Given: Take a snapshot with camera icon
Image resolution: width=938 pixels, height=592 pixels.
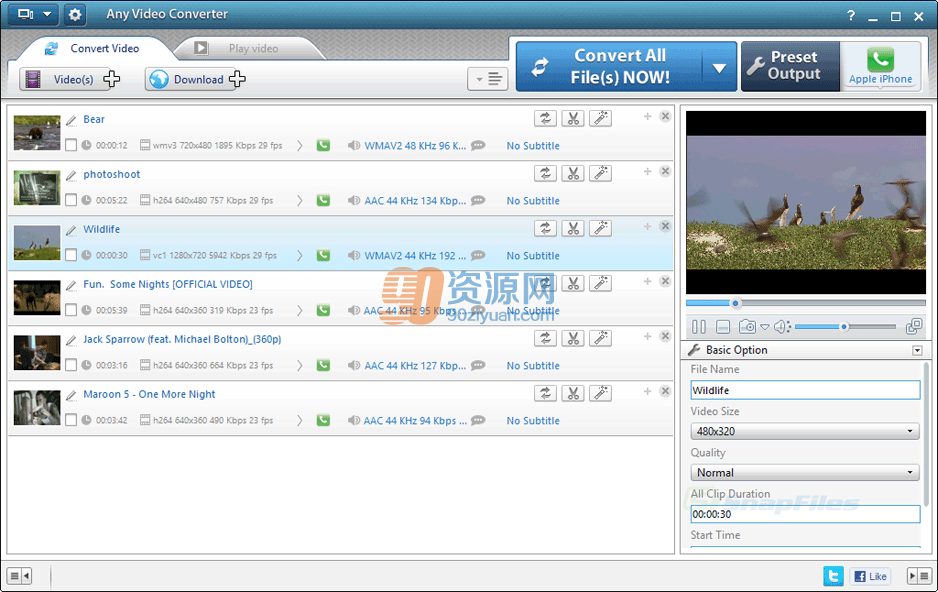Looking at the screenshot, I should (x=747, y=326).
